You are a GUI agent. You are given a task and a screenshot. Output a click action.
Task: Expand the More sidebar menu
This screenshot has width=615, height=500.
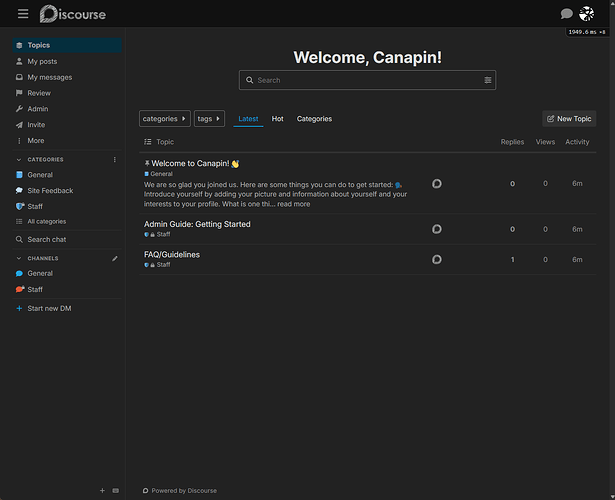[67, 140]
